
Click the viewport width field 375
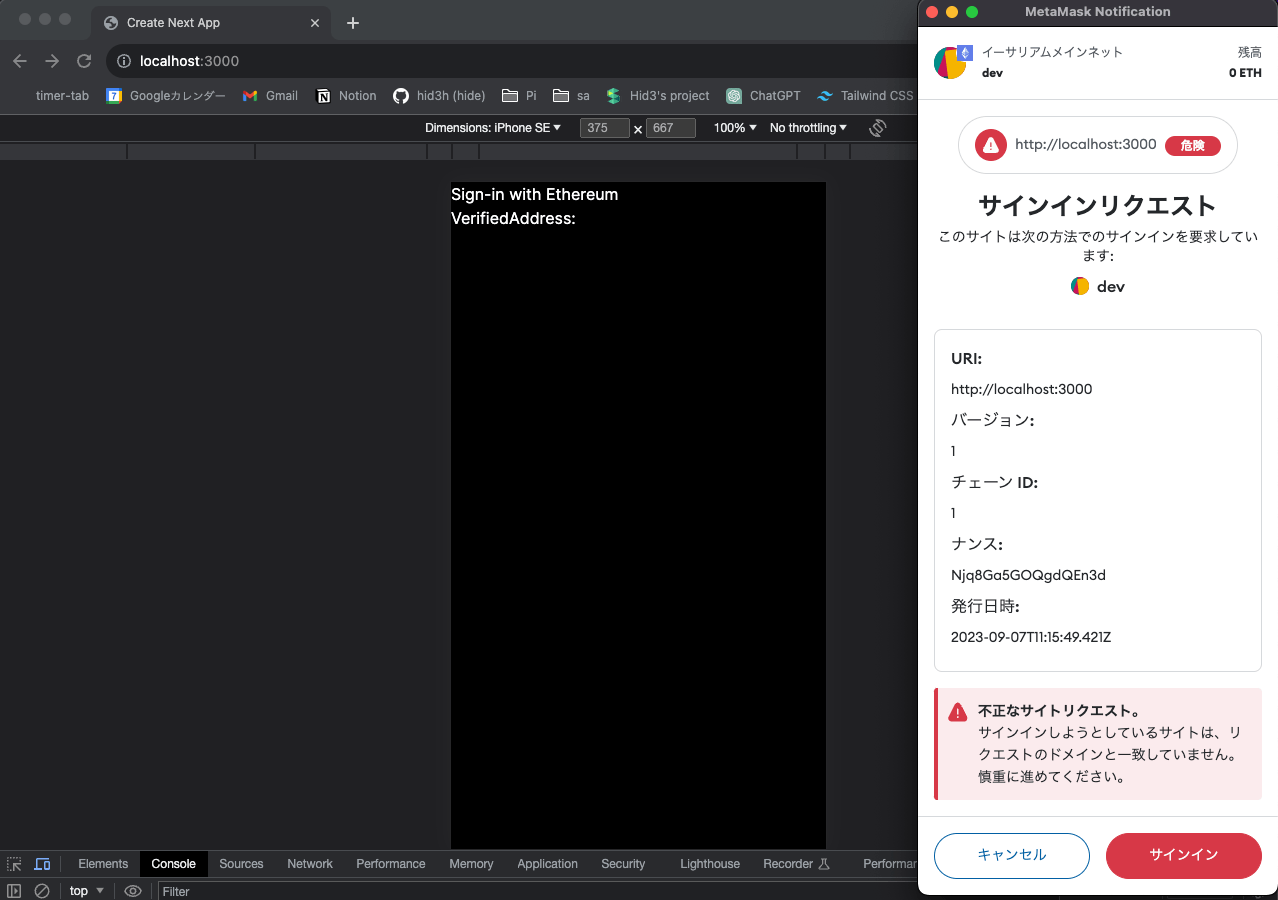(x=605, y=128)
